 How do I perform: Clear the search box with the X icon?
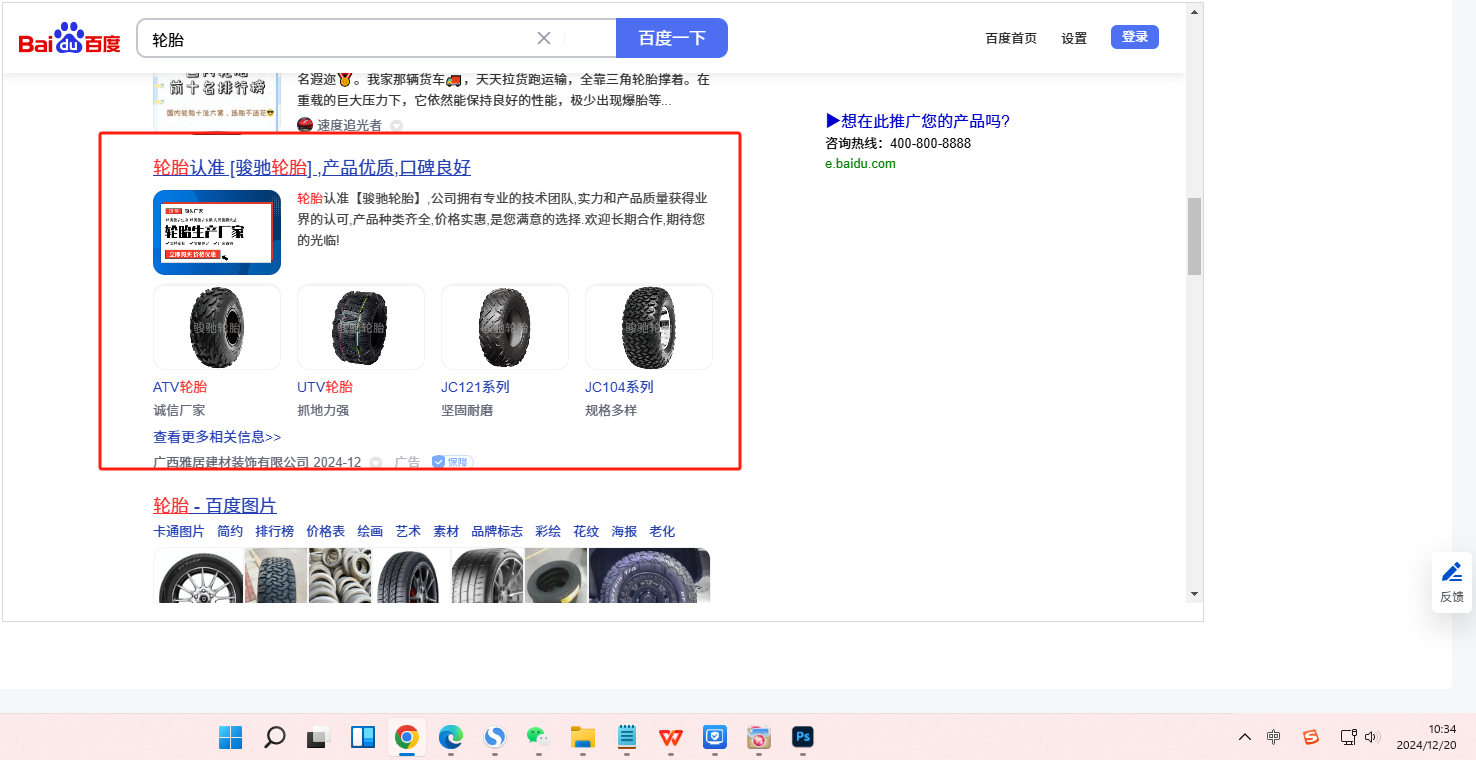[x=544, y=39]
